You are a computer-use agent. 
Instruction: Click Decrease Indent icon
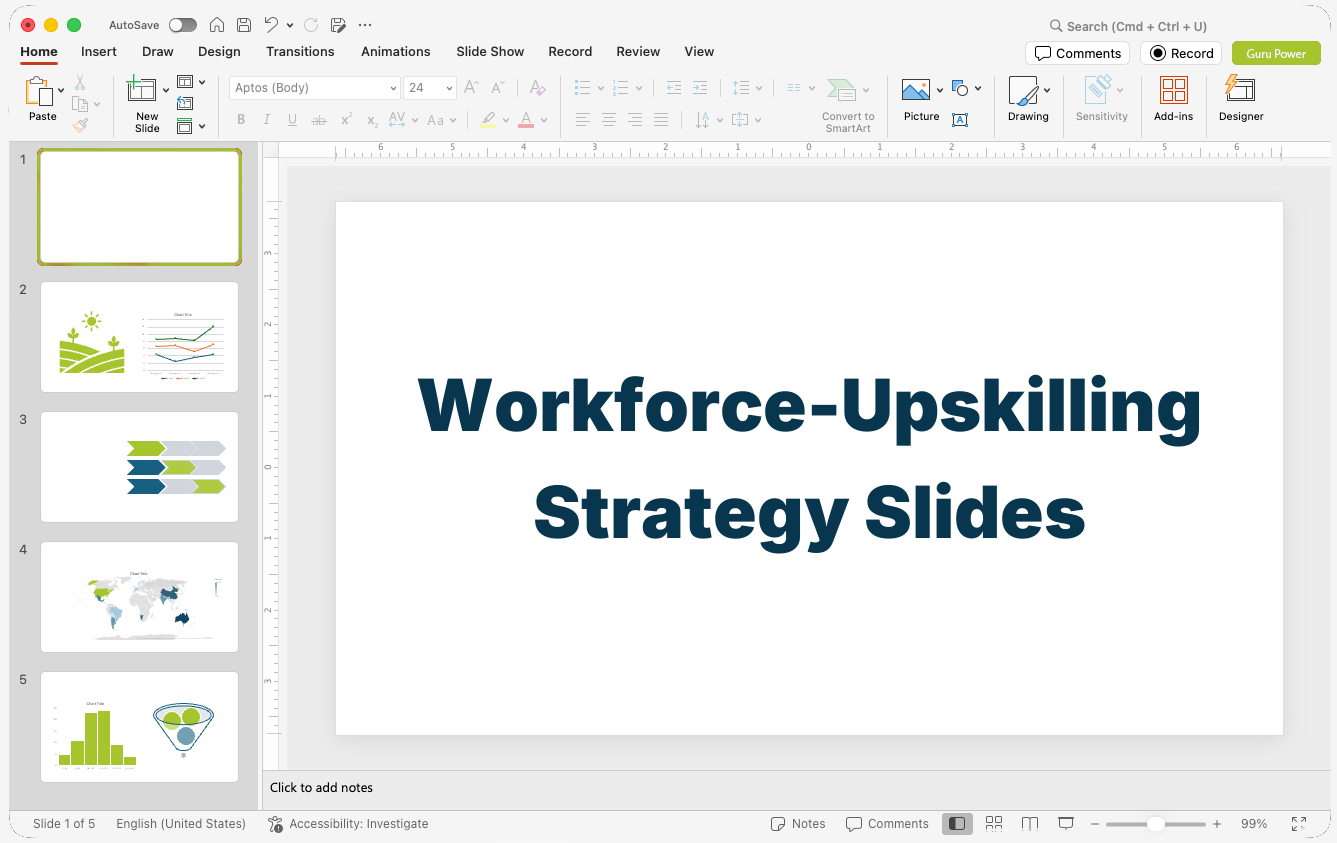(x=674, y=88)
